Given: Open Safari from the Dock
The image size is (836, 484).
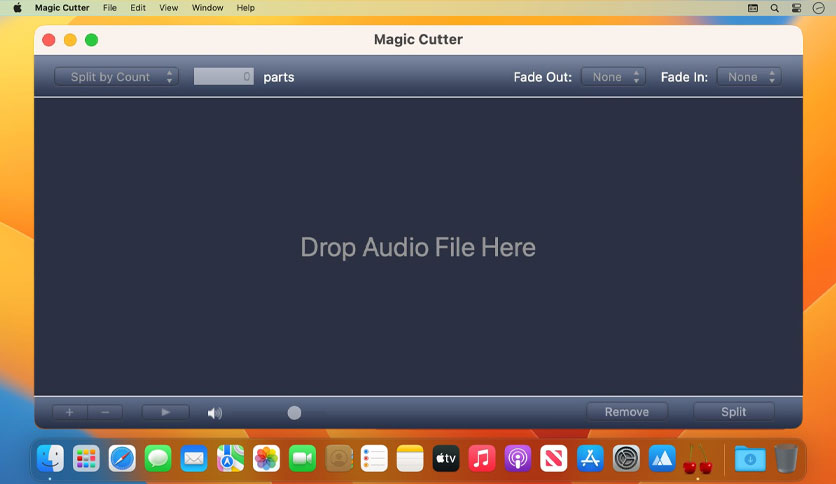Looking at the screenshot, I should [x=122, y=458].
